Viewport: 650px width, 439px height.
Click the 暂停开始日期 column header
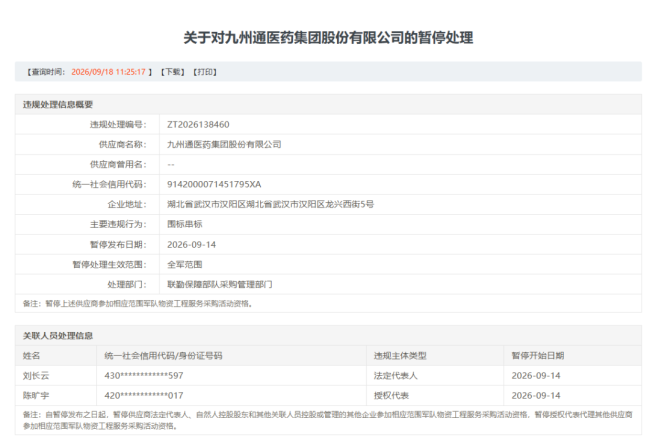[538, 356]
